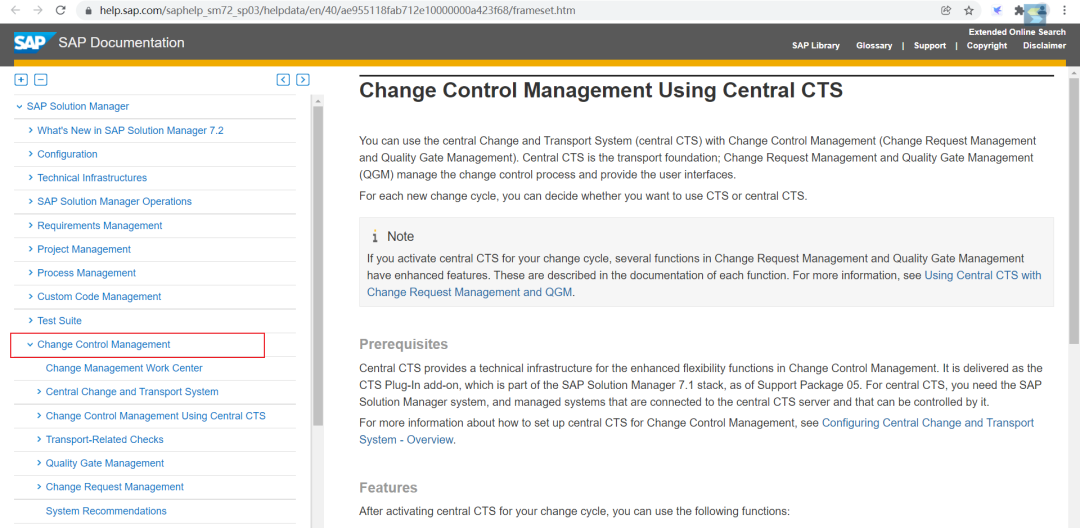Collapse the SAP Solution Manager node chevron
The height and width of the screenshot is (528, 1080).
pyautogui.click(x=19, y=107)
